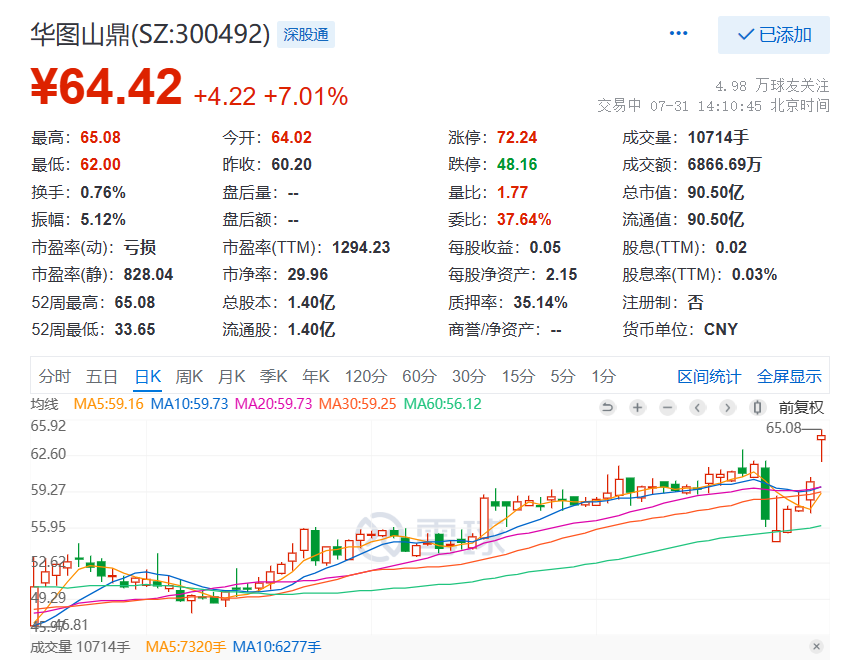Image resolution: width=850 pixels, height=660 pixels.
Task: Show the 120分 chart tab
Action: (366, 376)
